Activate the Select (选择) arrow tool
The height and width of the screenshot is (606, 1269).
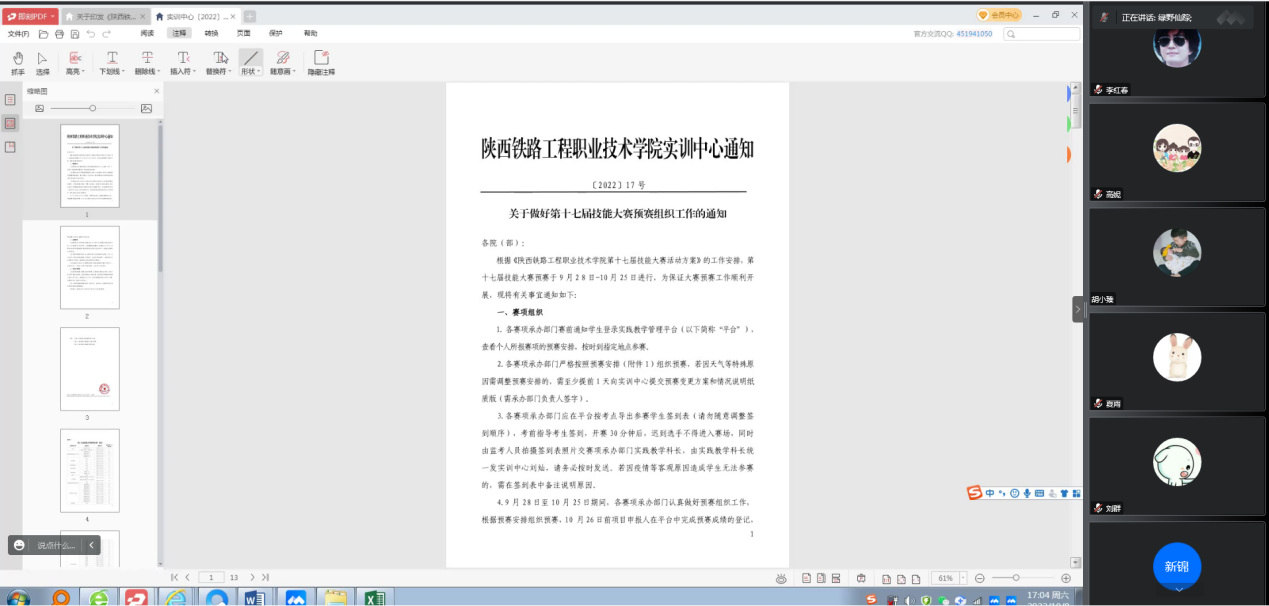pos(42,62)
